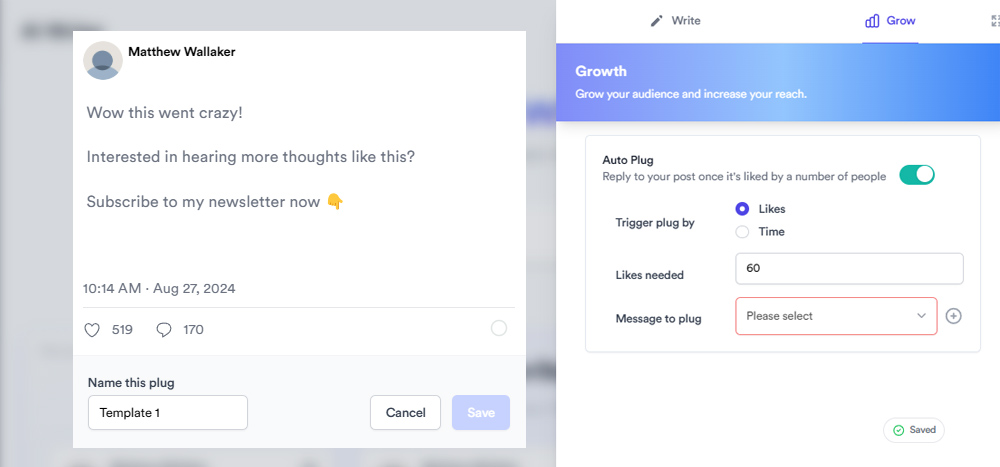Click the pencil icon on Write tab
The height and width of the screenshot is (467, 1000).
(x=656, y=21)
